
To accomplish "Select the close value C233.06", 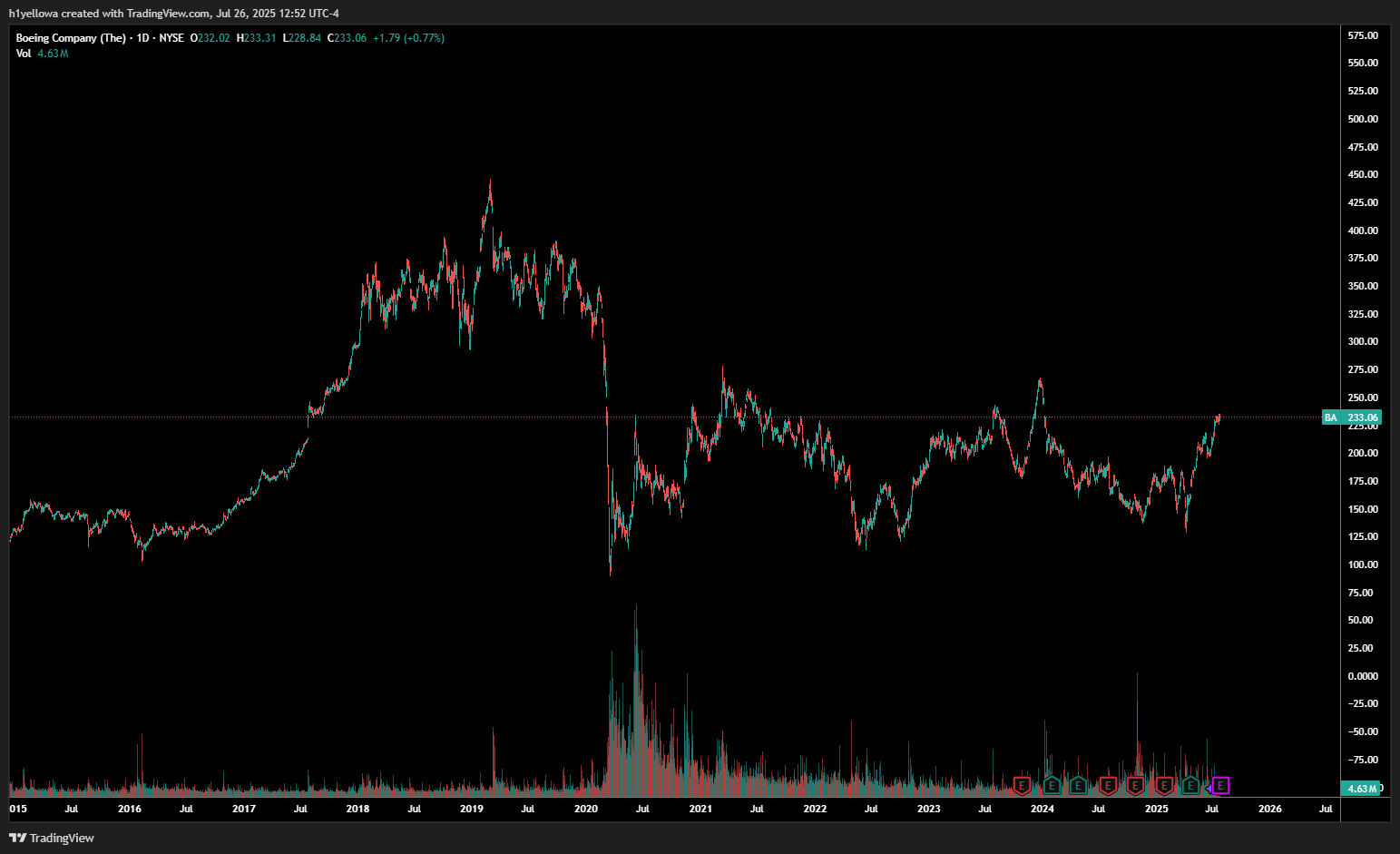I will pyautogui.click(x=347, y=38).
